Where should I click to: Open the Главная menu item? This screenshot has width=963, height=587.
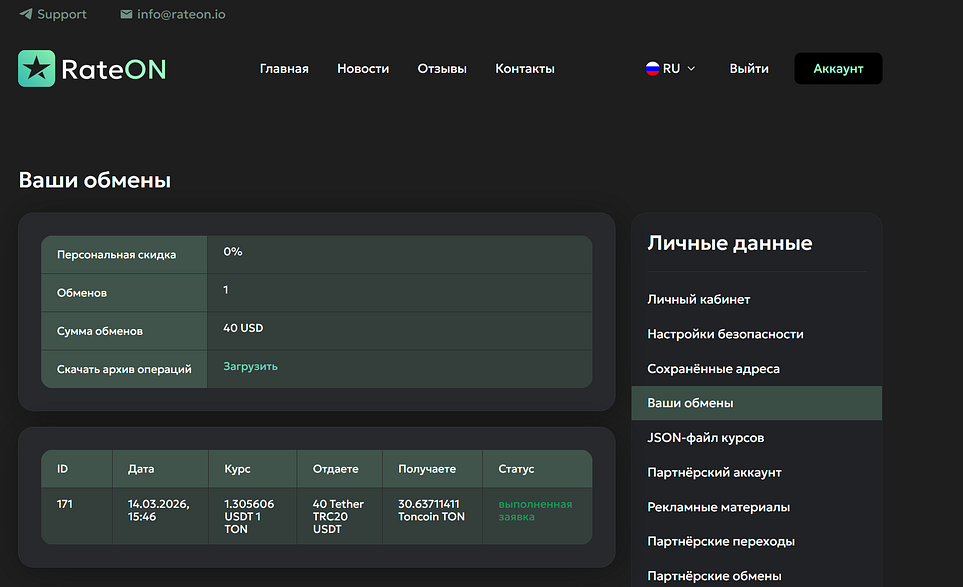tap(284, 69)
